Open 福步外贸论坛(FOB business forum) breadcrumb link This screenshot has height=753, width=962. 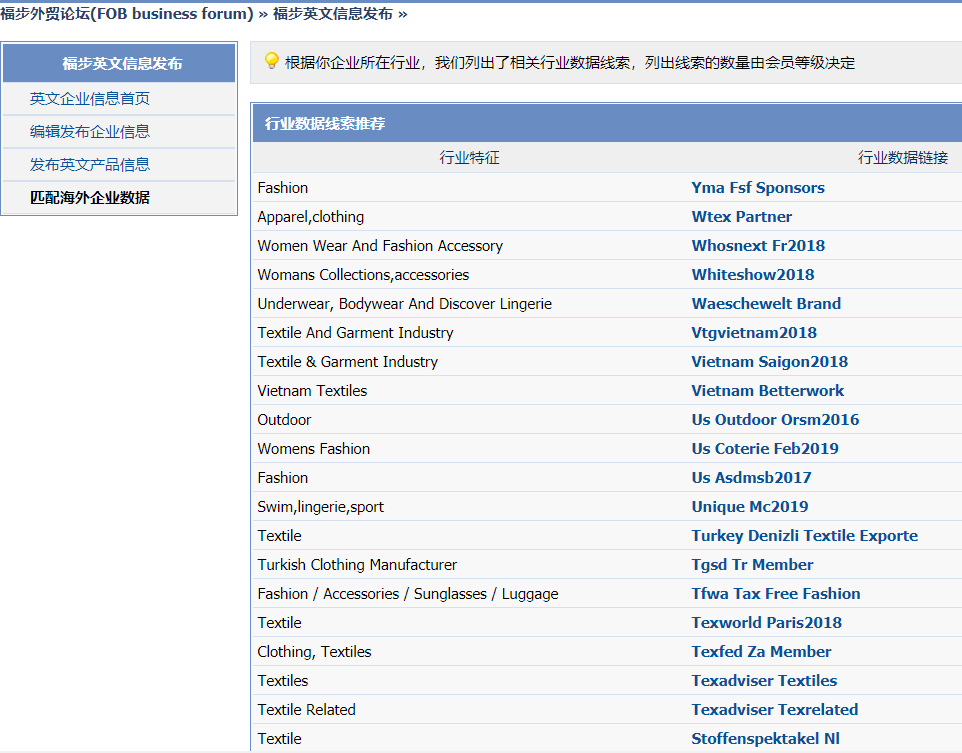126,14
